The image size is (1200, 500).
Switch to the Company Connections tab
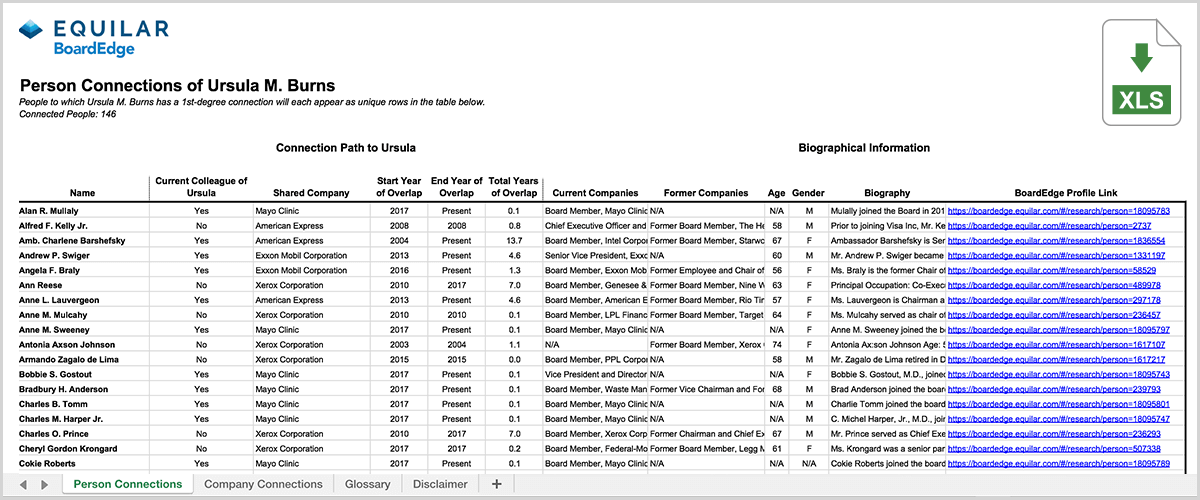point(263,484)
